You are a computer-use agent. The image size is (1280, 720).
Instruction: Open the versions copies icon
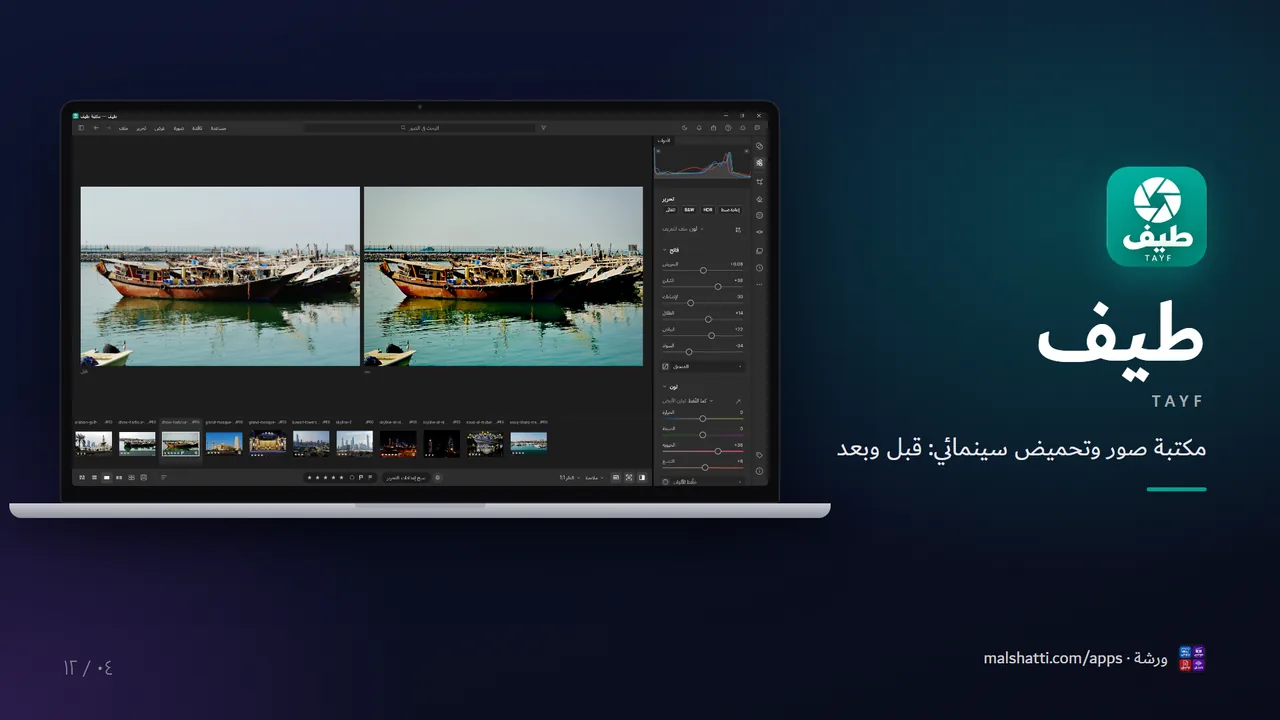click(x=760, y=251)
